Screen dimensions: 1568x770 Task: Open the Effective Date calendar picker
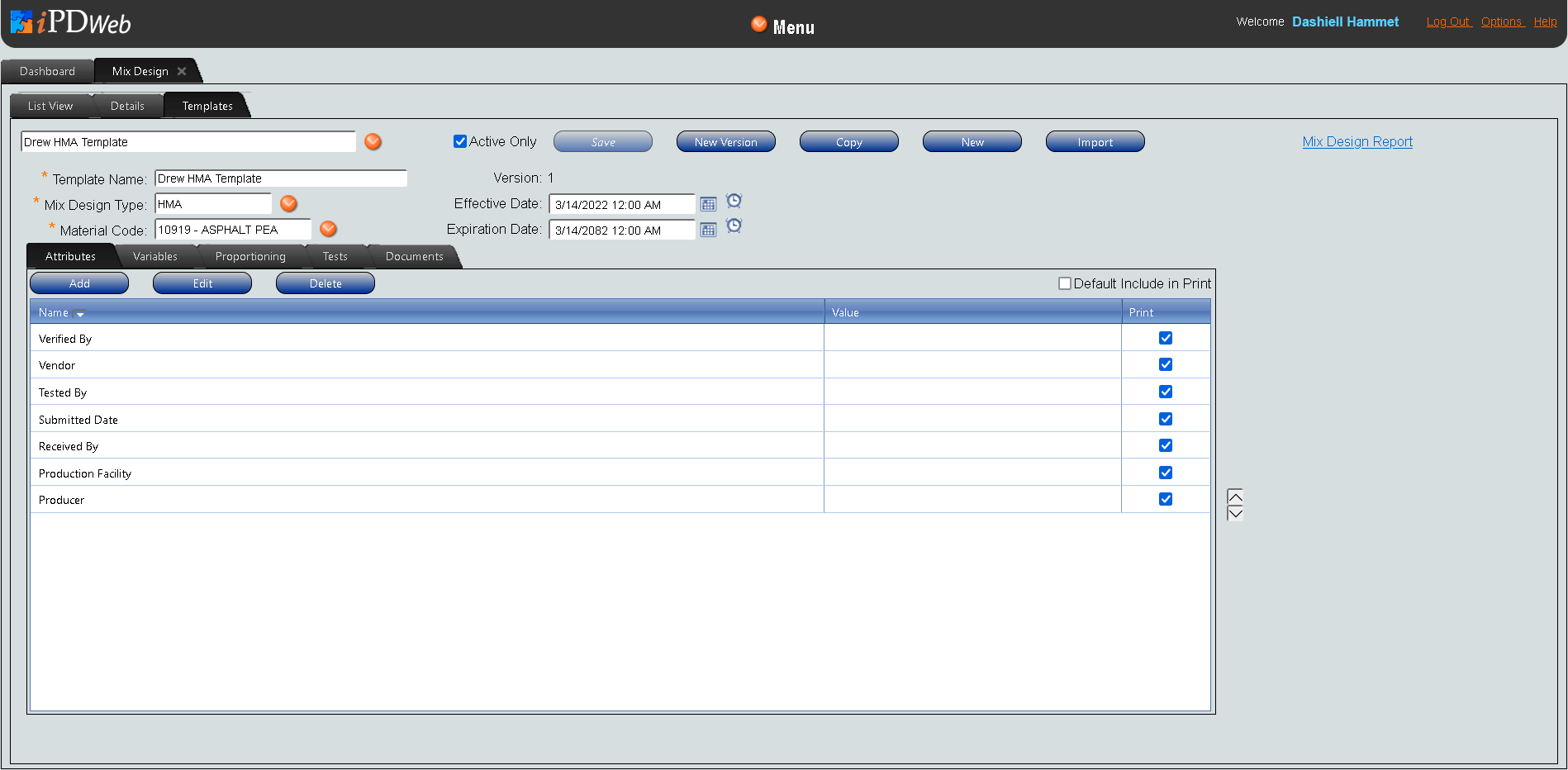pyautogui.click(x=708, y=205)
